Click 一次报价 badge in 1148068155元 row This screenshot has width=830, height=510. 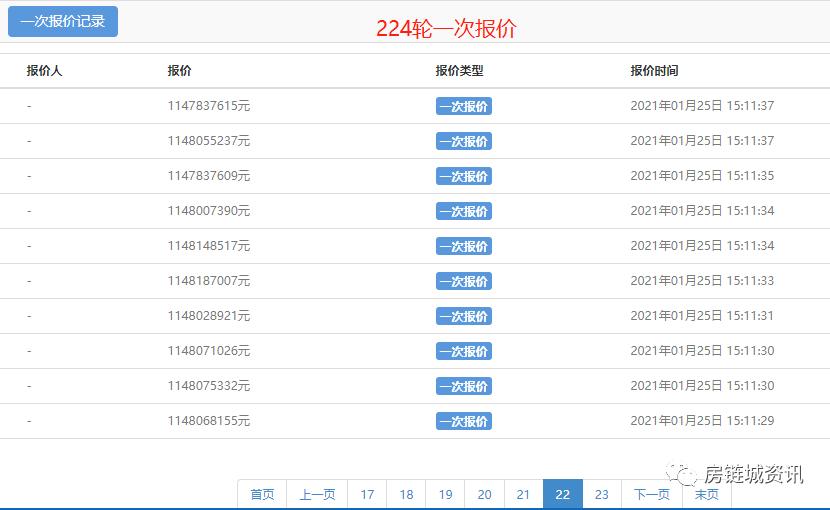coord(464,420)
